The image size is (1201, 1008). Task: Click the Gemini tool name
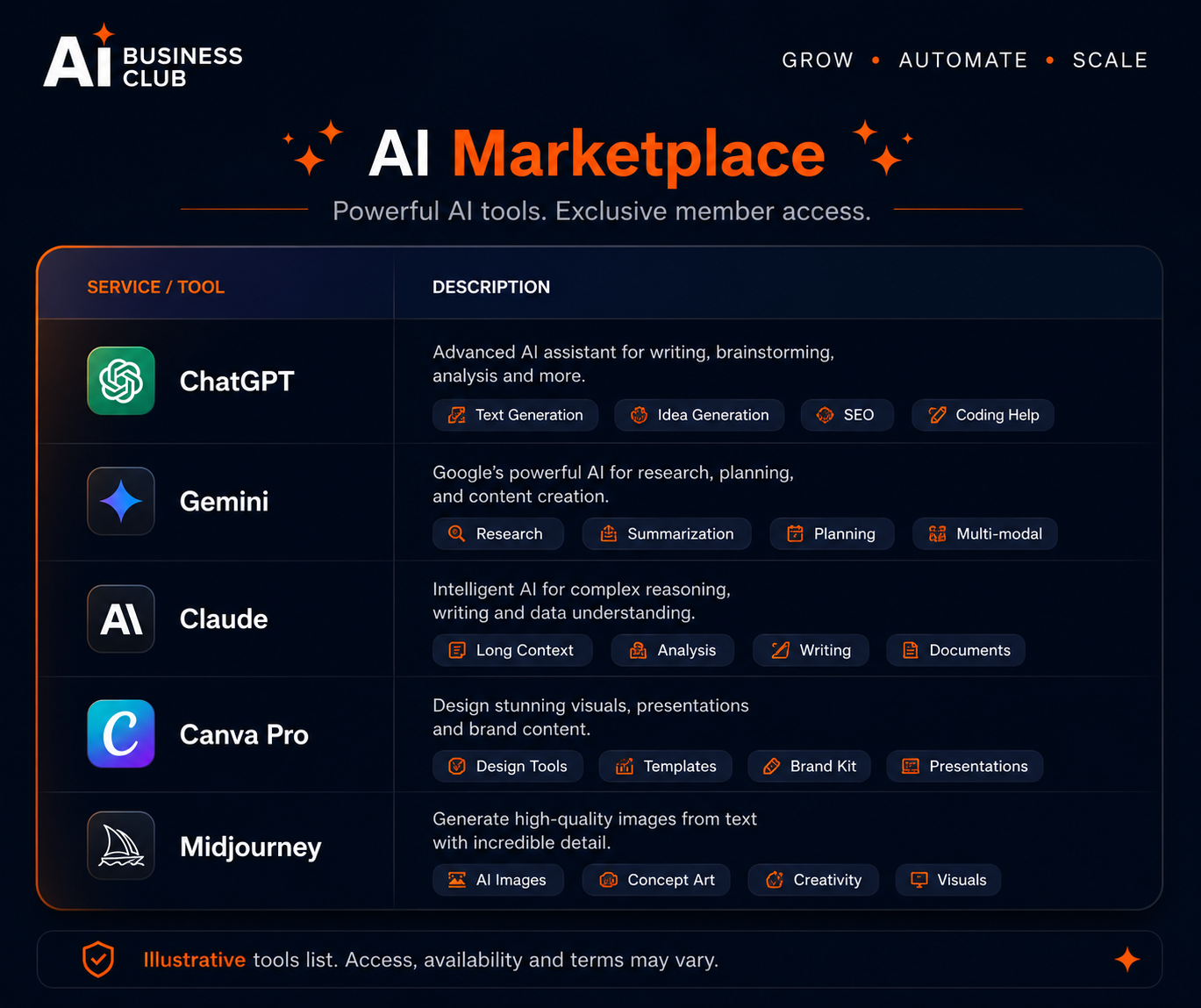[x=224, y=501]
